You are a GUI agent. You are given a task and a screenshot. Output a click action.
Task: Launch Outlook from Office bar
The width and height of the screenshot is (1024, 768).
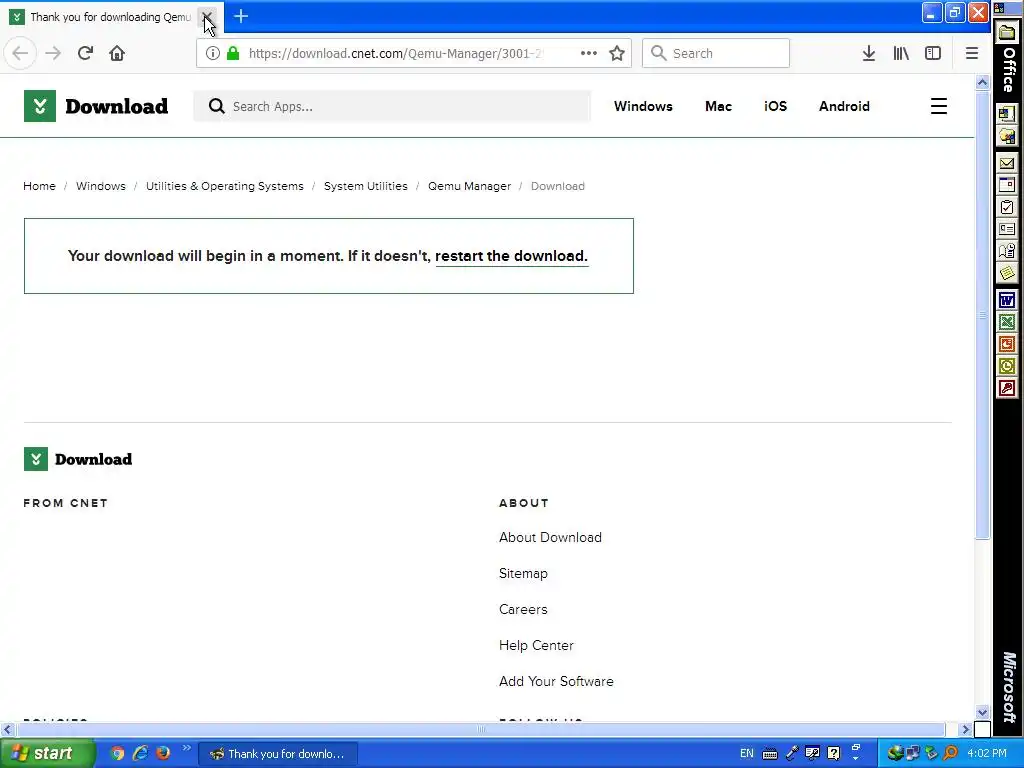pos(1006,366)
